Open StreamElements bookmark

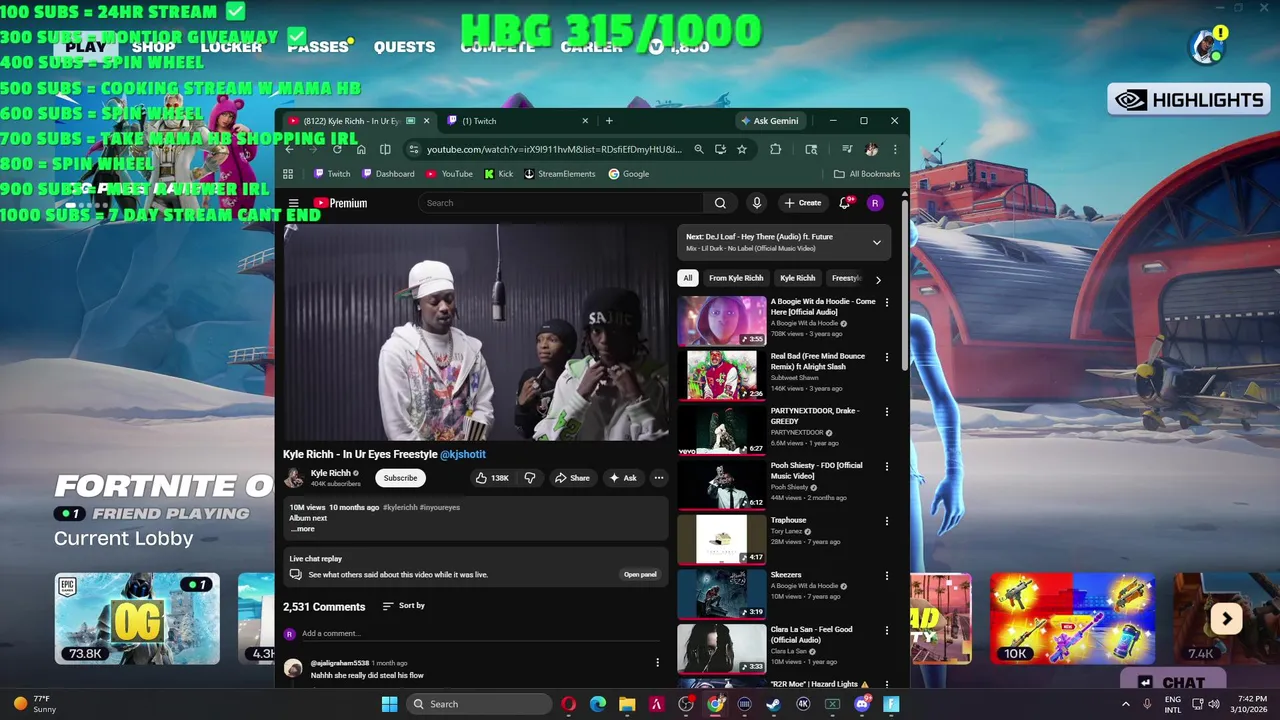tap(559, 174)
